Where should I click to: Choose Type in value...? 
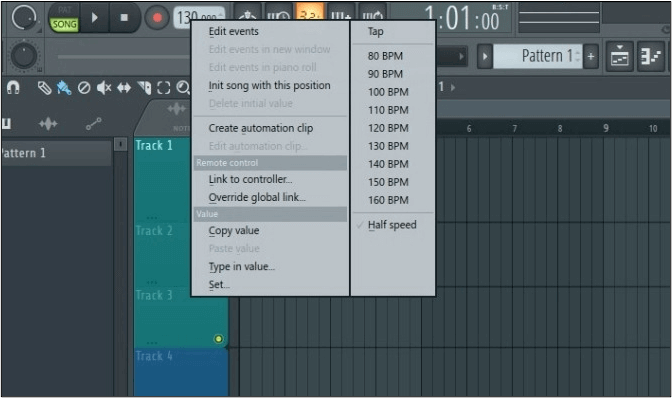point(241,266)
